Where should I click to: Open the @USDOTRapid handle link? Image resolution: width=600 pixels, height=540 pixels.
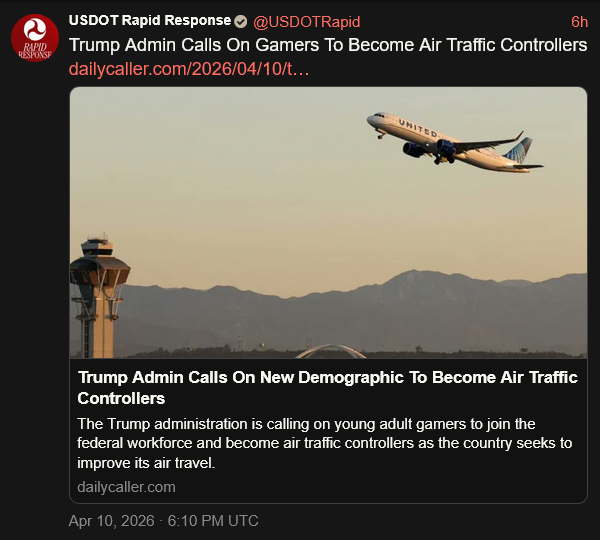click(x=307, y=22)
